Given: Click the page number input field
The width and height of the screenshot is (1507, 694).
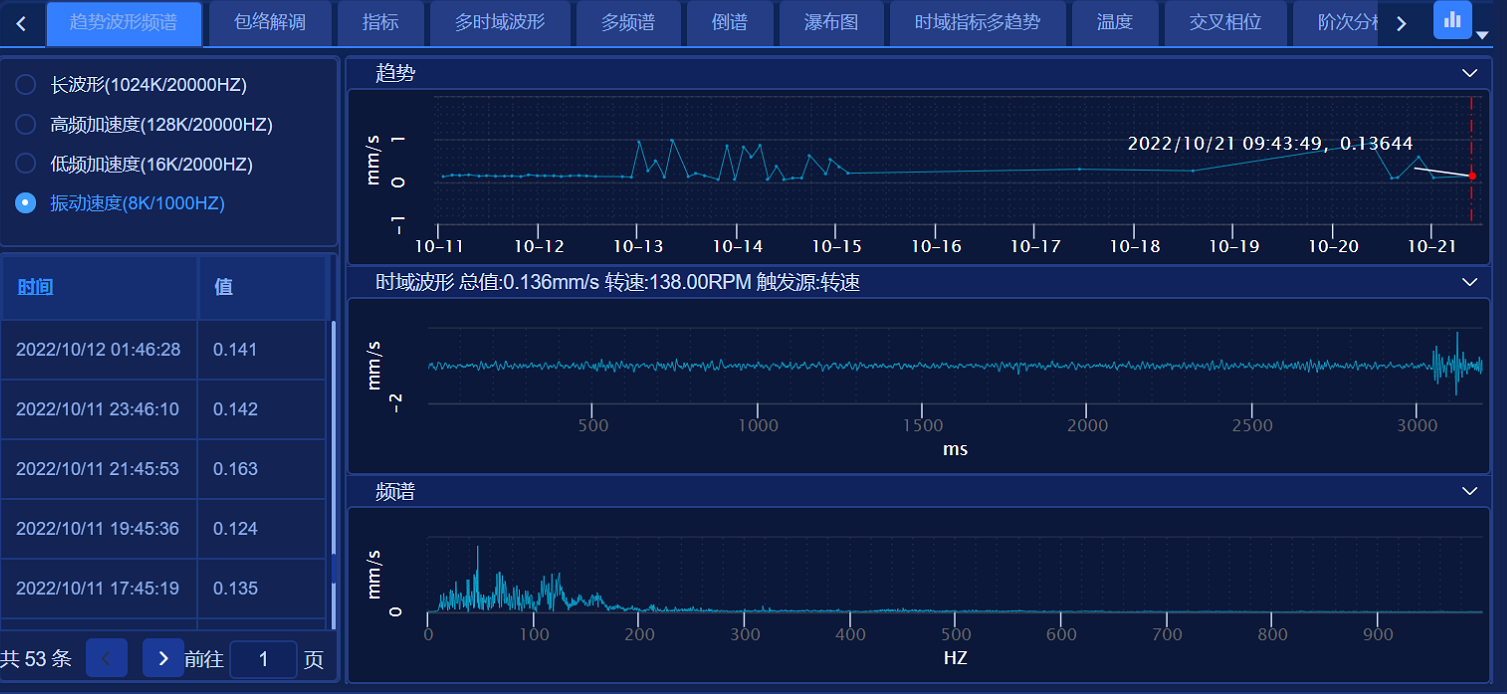Looking at the screenshot, I should pyautogui.click(x=263, y=659).
